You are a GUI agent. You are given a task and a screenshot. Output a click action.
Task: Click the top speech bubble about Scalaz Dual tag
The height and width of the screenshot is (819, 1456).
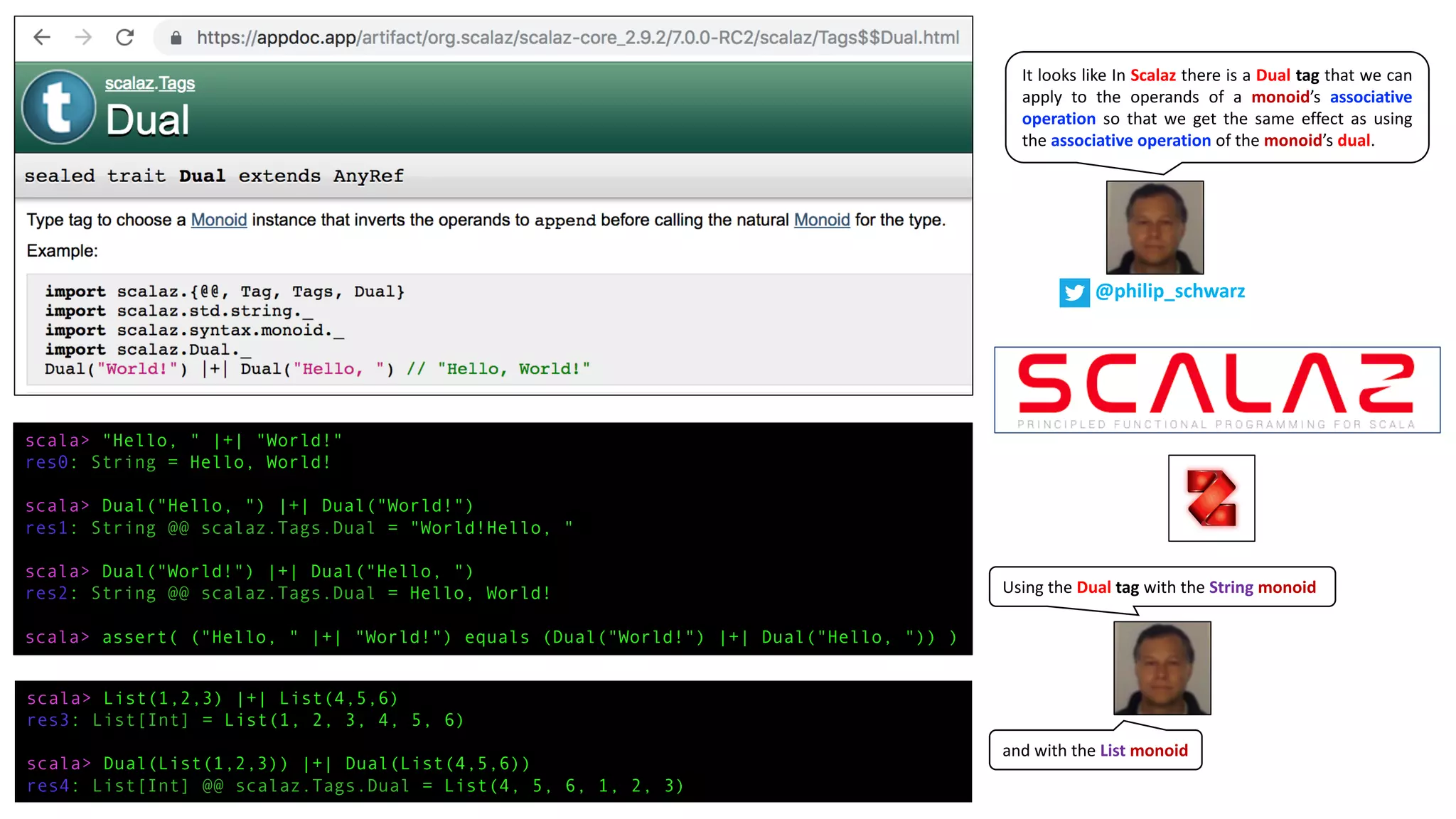click(1216, 107)
